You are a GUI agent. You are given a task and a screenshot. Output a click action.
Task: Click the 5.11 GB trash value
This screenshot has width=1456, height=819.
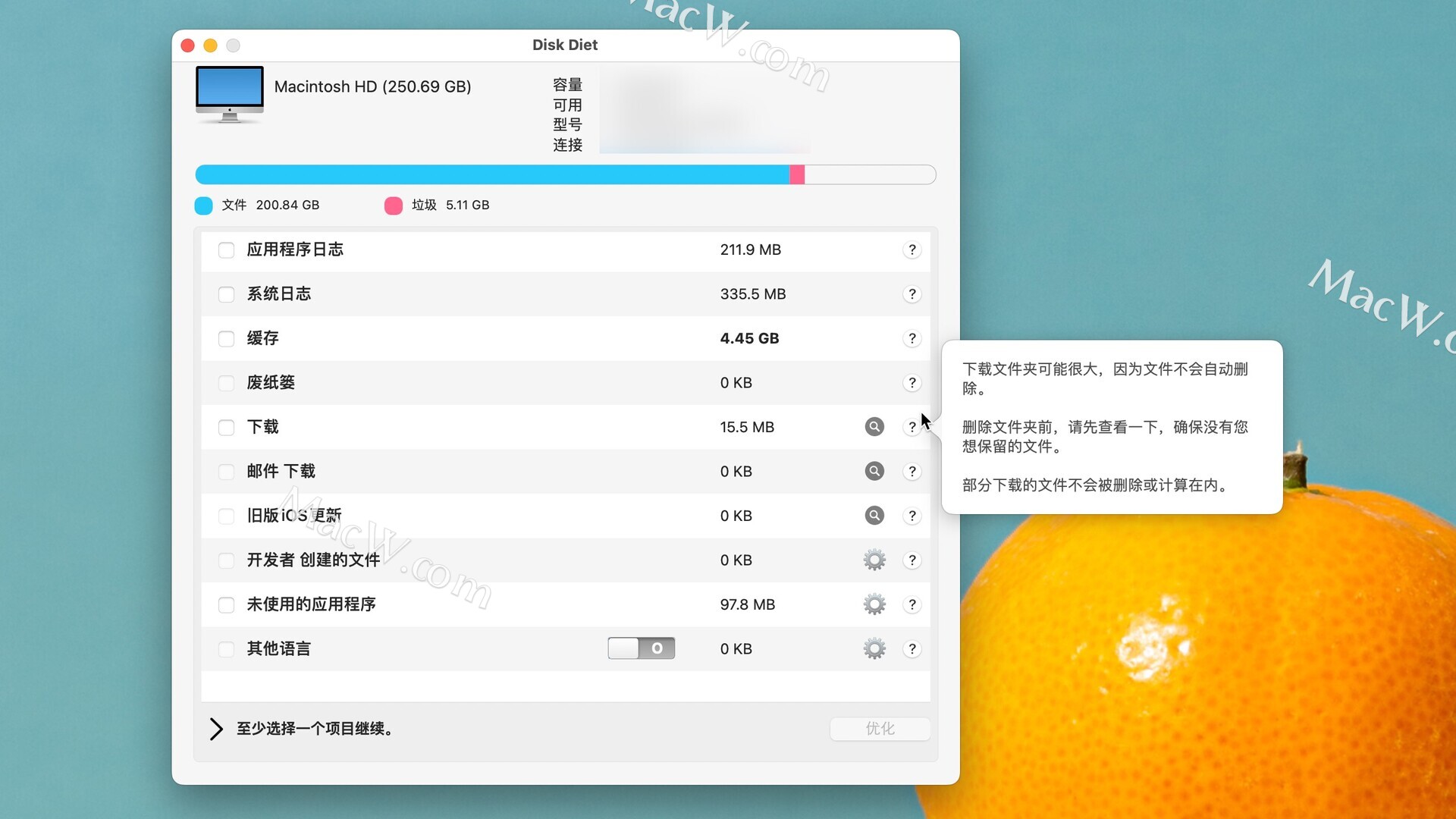coord(467,205)
